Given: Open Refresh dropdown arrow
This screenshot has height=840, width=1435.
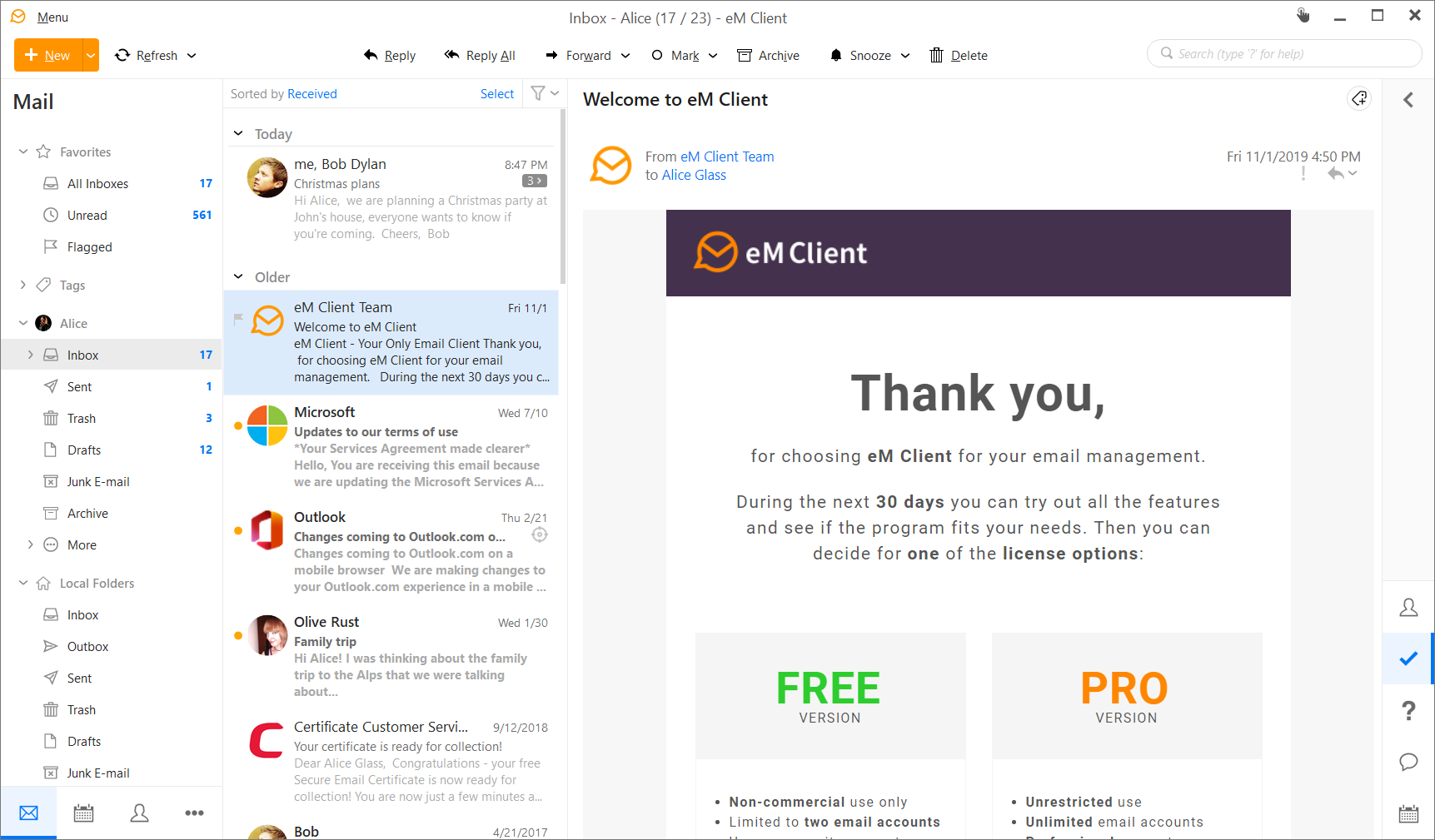Looking at the screenshot, I should point(192,55).
